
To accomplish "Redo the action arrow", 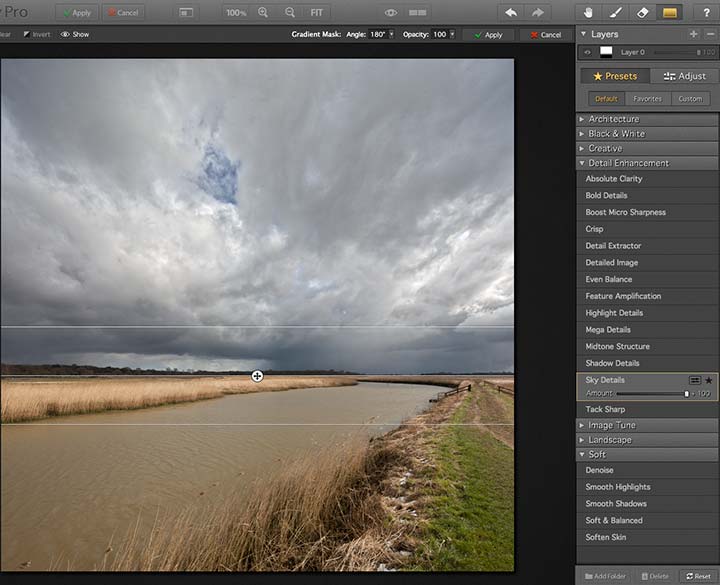I will click(538, 12).
